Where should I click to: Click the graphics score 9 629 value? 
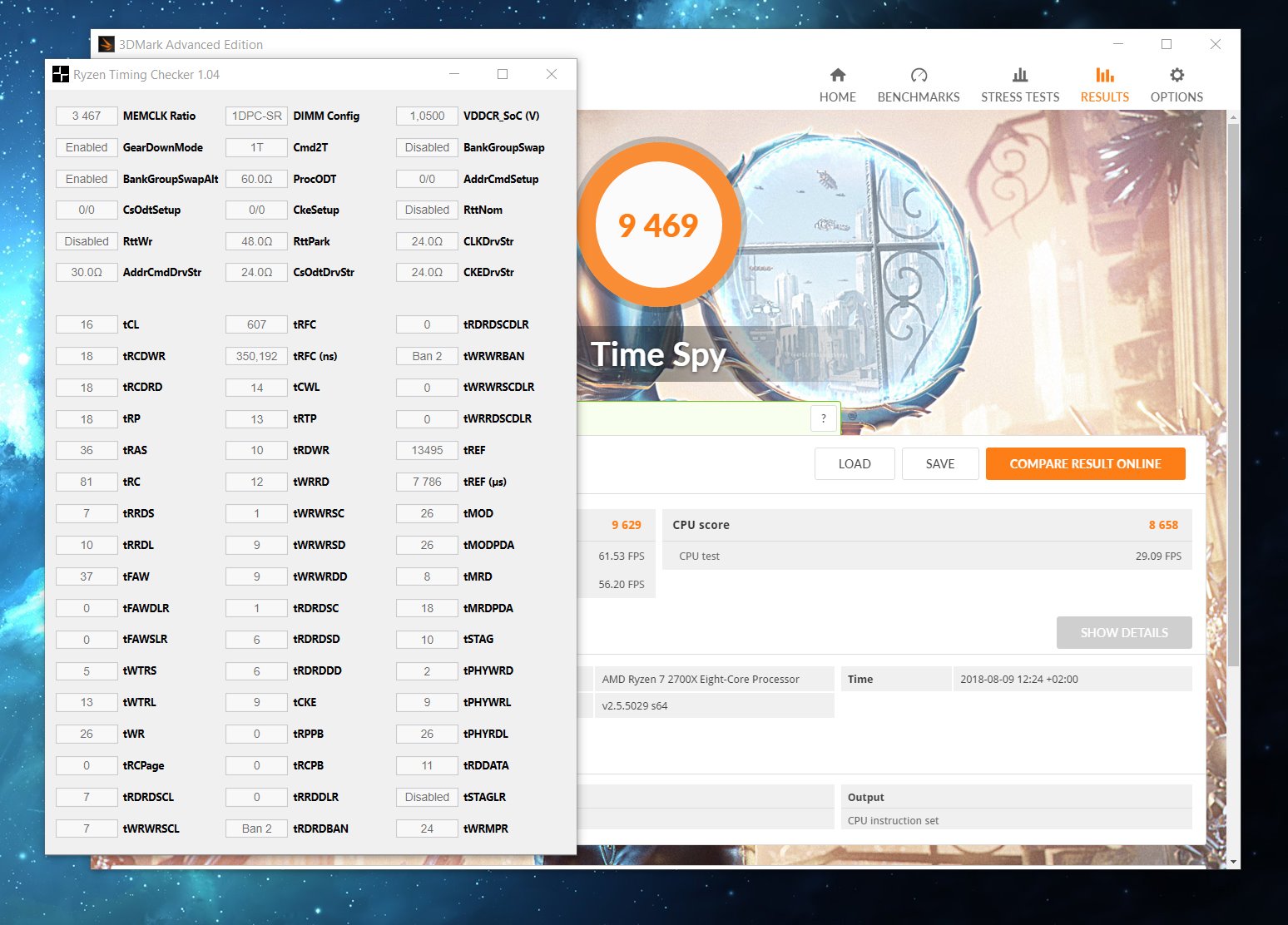627,525
